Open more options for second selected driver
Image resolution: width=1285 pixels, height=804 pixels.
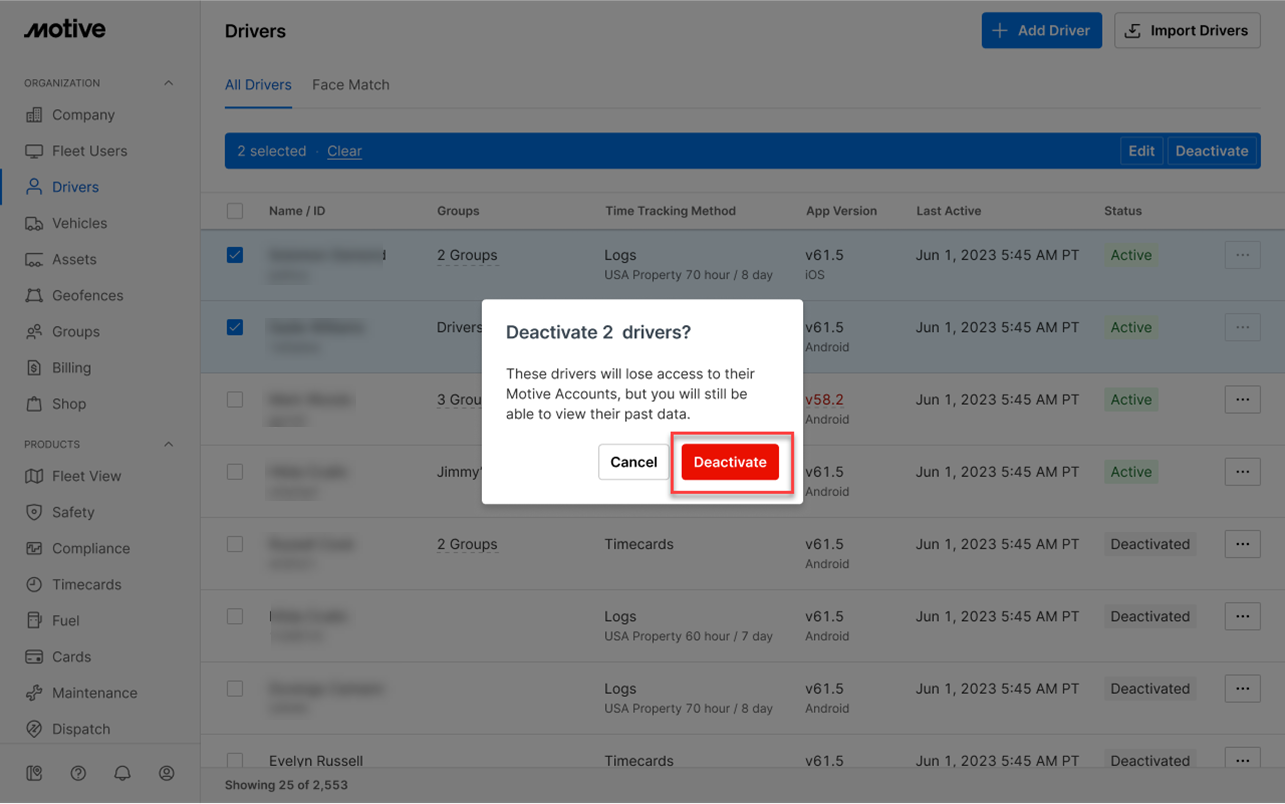tap(1242, 327)
